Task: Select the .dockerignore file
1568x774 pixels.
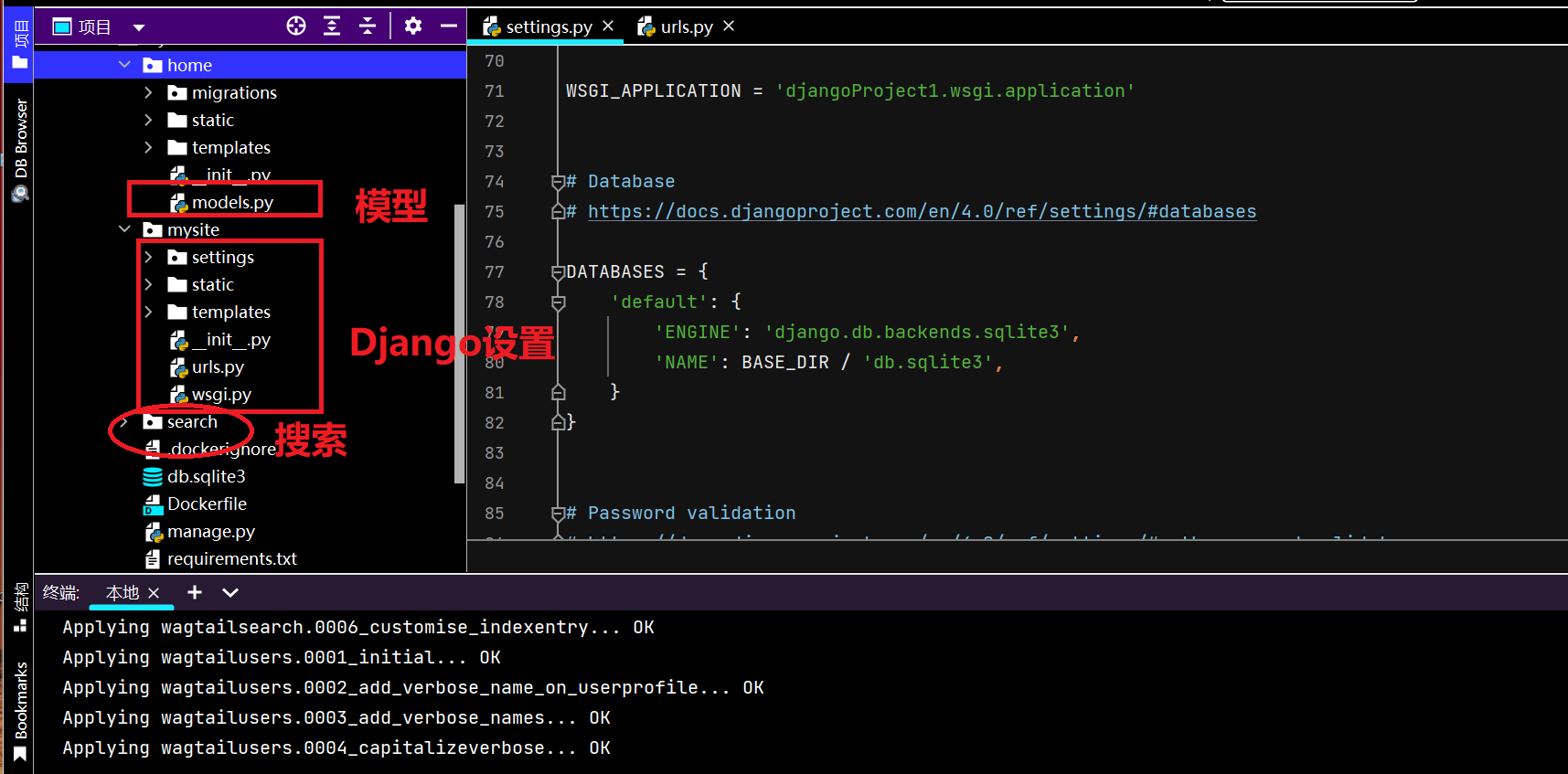Action: (x=222, y=449)
